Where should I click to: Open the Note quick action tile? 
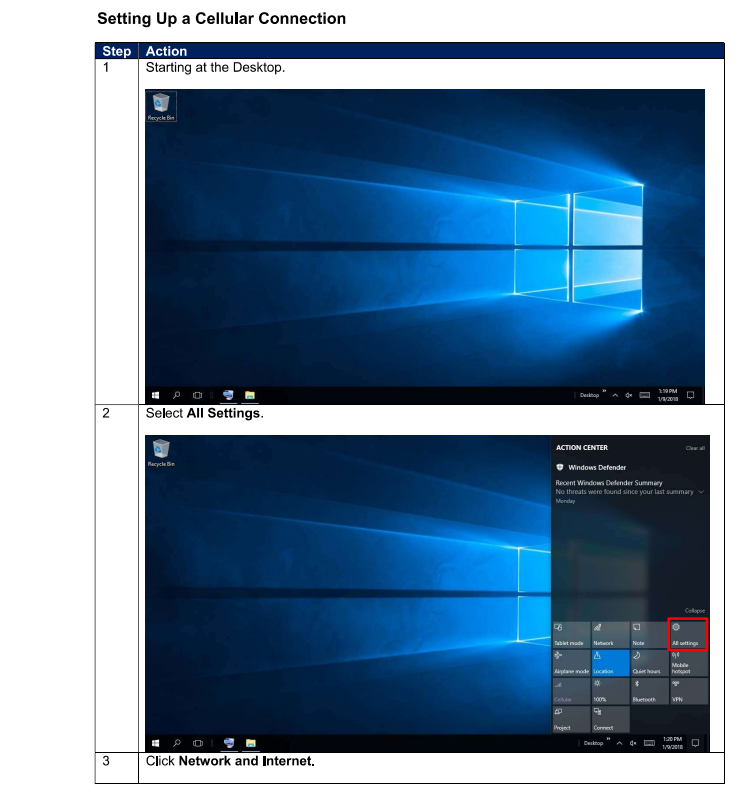(x=649, y=634)
